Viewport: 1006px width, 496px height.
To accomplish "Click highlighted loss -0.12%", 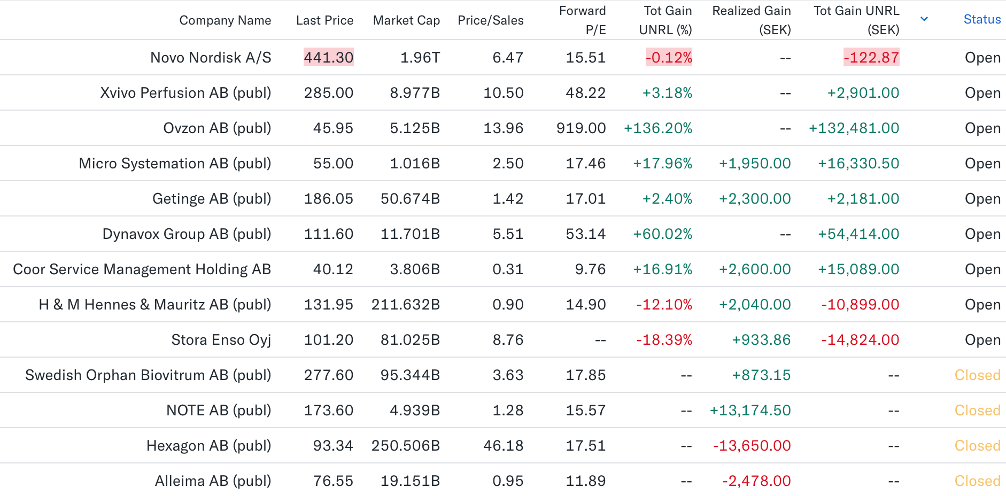I will tap(669, 57).
